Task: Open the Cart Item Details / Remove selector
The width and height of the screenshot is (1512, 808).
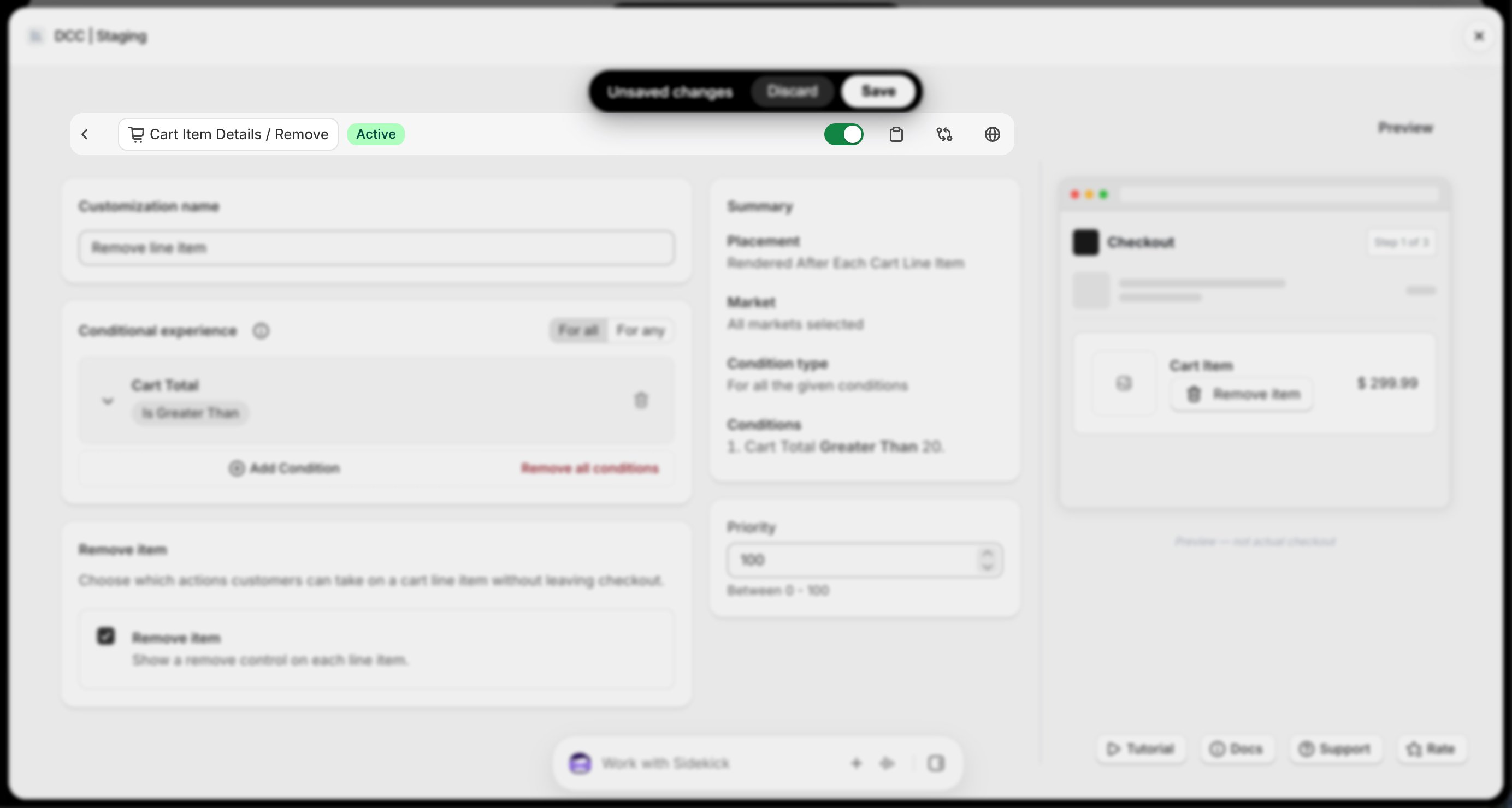Action: pos(228,134)
